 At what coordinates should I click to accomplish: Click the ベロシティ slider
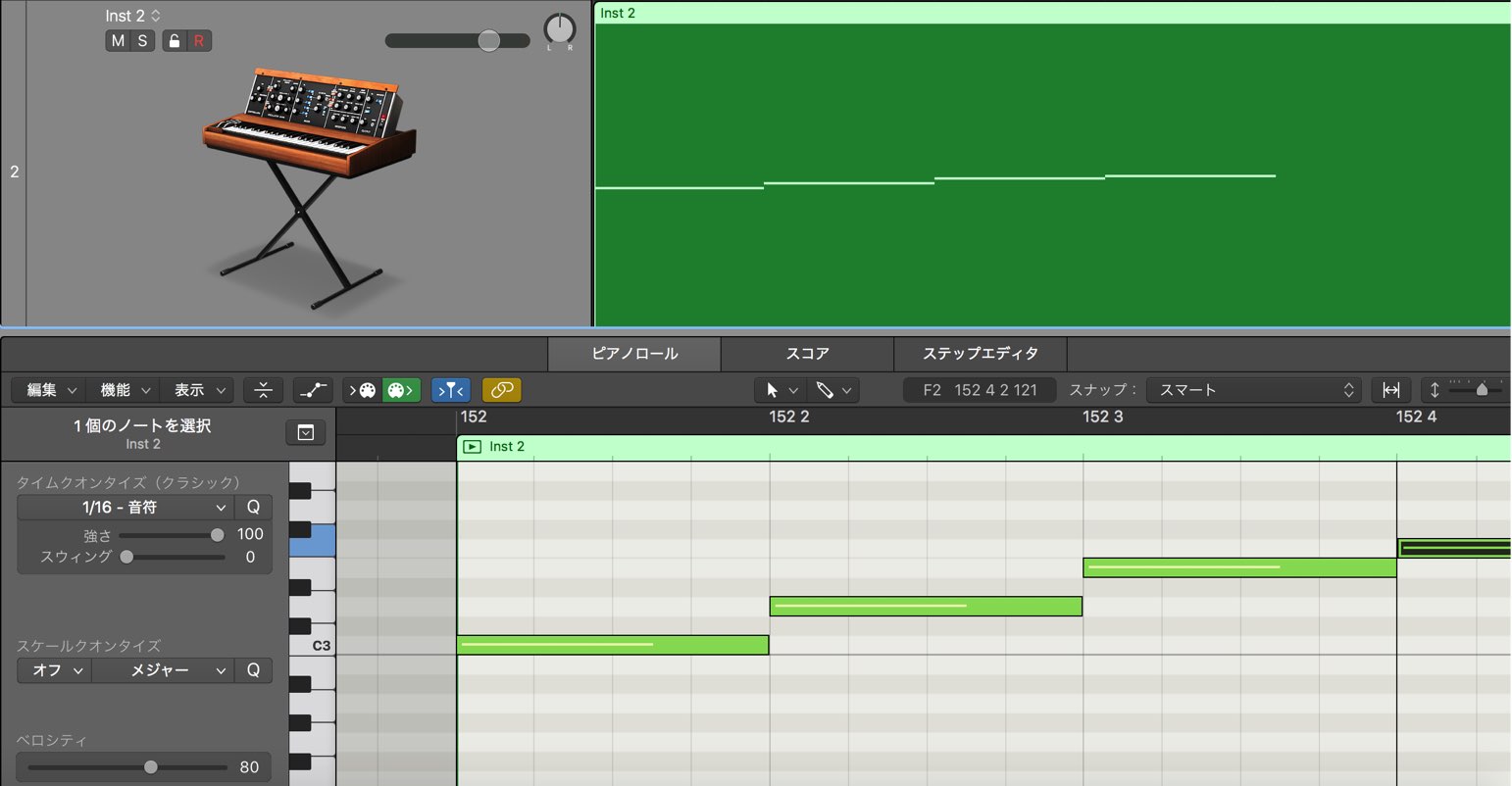(x=127, y=767)
